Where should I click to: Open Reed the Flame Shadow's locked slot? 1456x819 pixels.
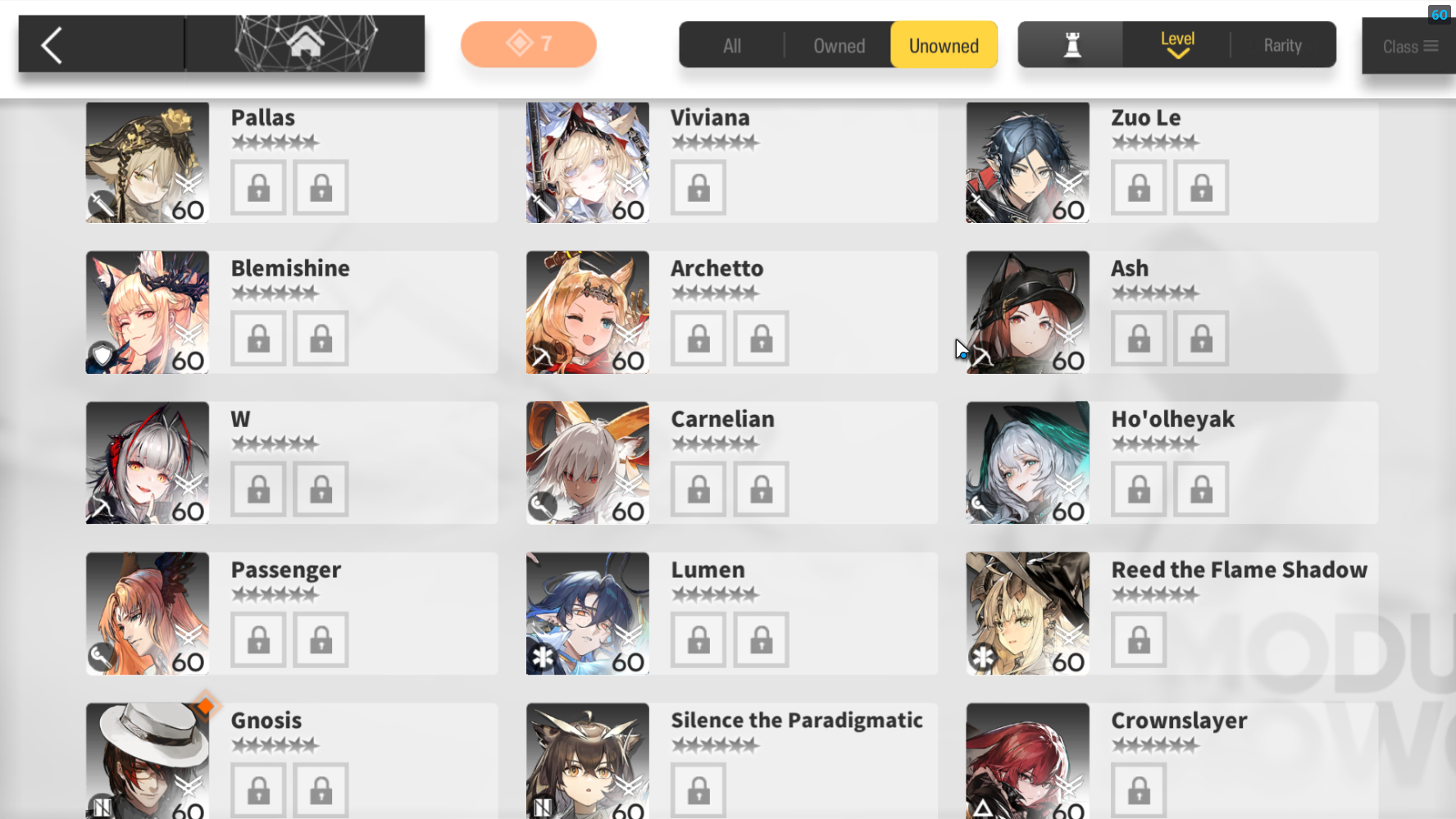tap(1139, 639)
